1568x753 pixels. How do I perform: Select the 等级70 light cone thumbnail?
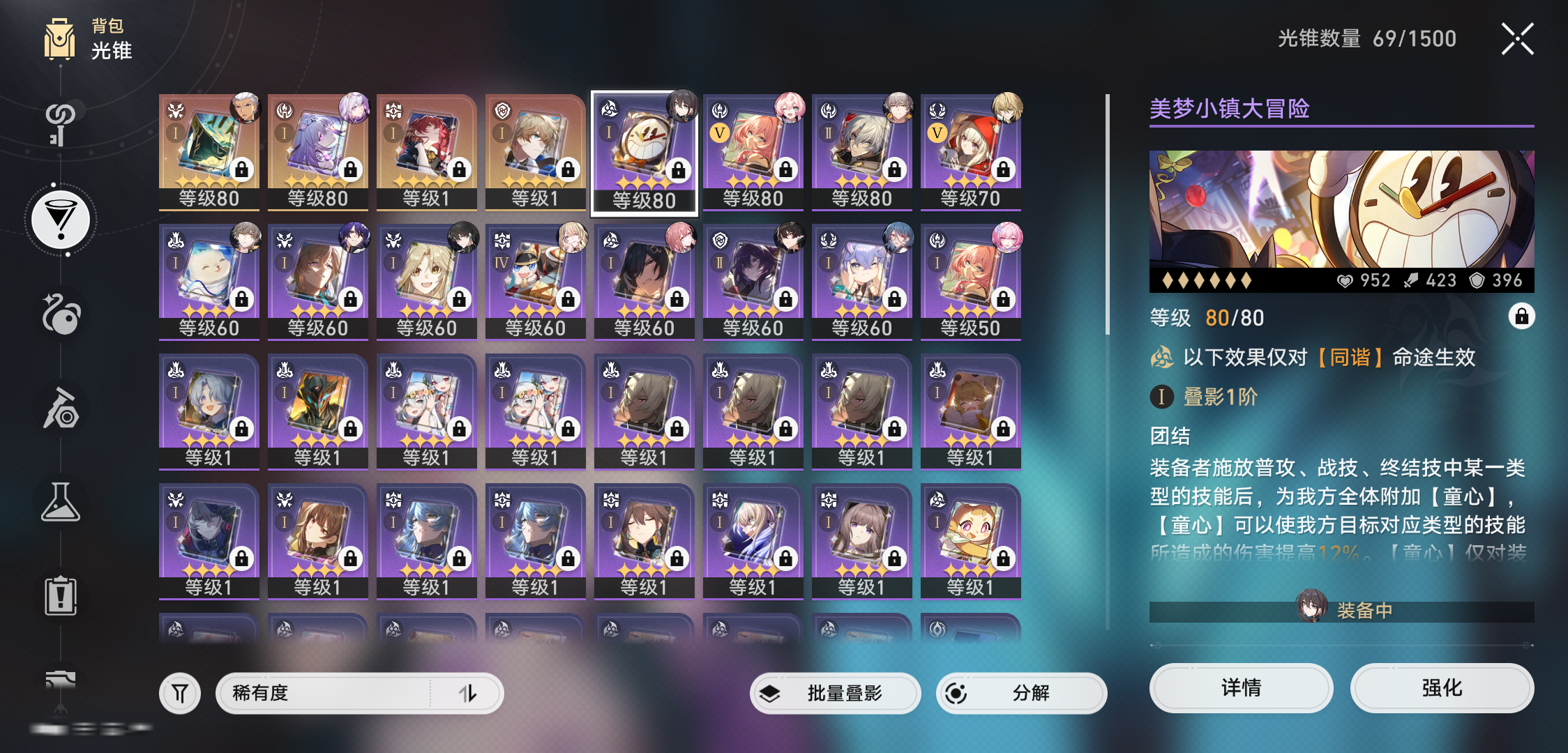(x=971, y=152)
